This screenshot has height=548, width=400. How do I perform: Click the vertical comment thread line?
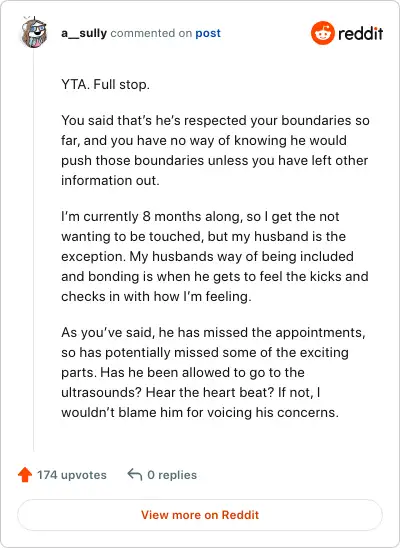[34, 250]
